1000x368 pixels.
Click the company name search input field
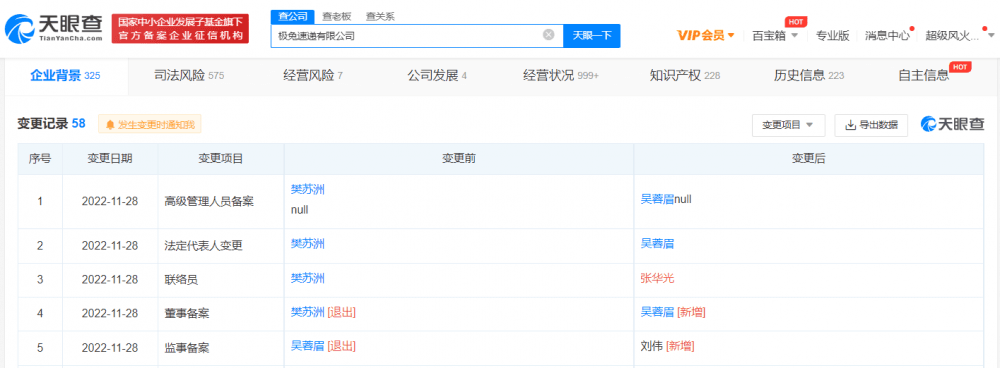coord(408,36)
